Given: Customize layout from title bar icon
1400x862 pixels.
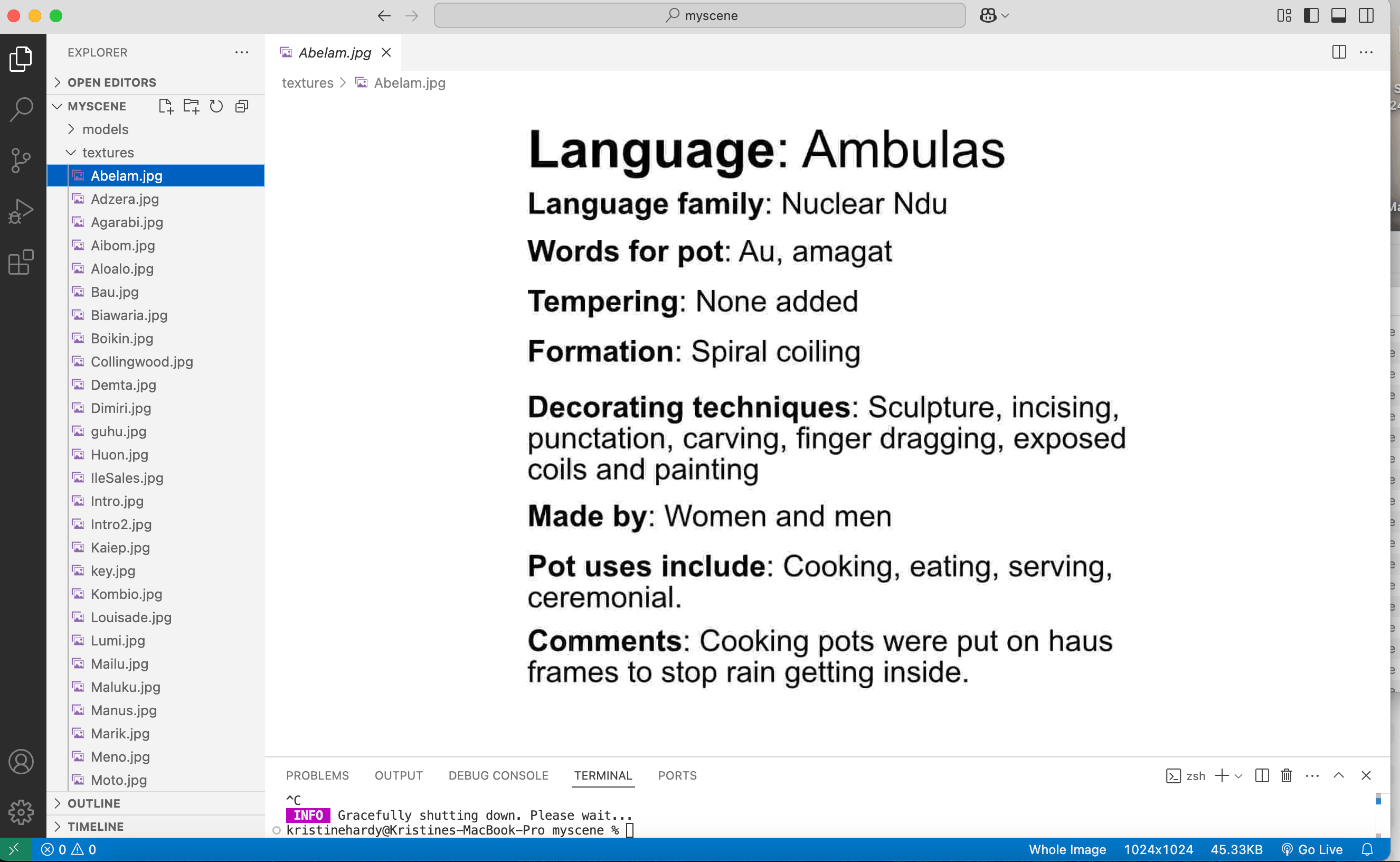Looking at the screenshot, I should (1284, 15).
